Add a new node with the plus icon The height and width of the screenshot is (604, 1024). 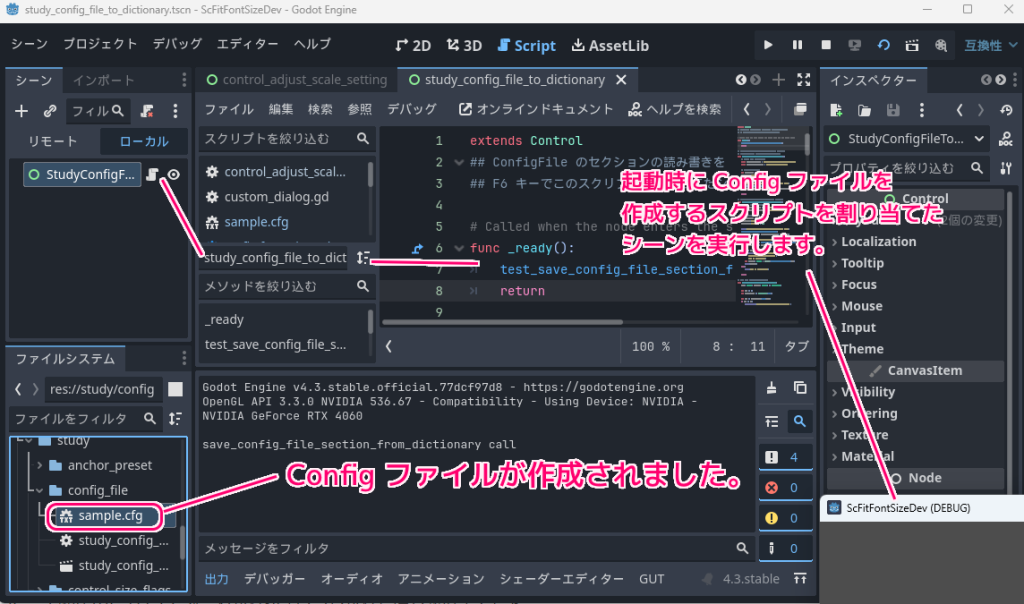tap(21, 111)
